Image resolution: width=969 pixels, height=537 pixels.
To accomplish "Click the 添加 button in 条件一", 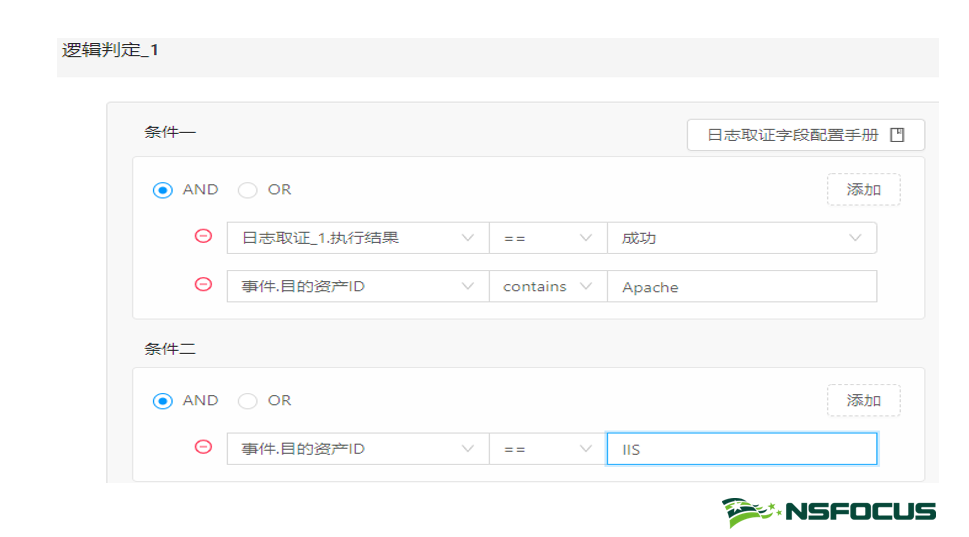I will 863,190.
